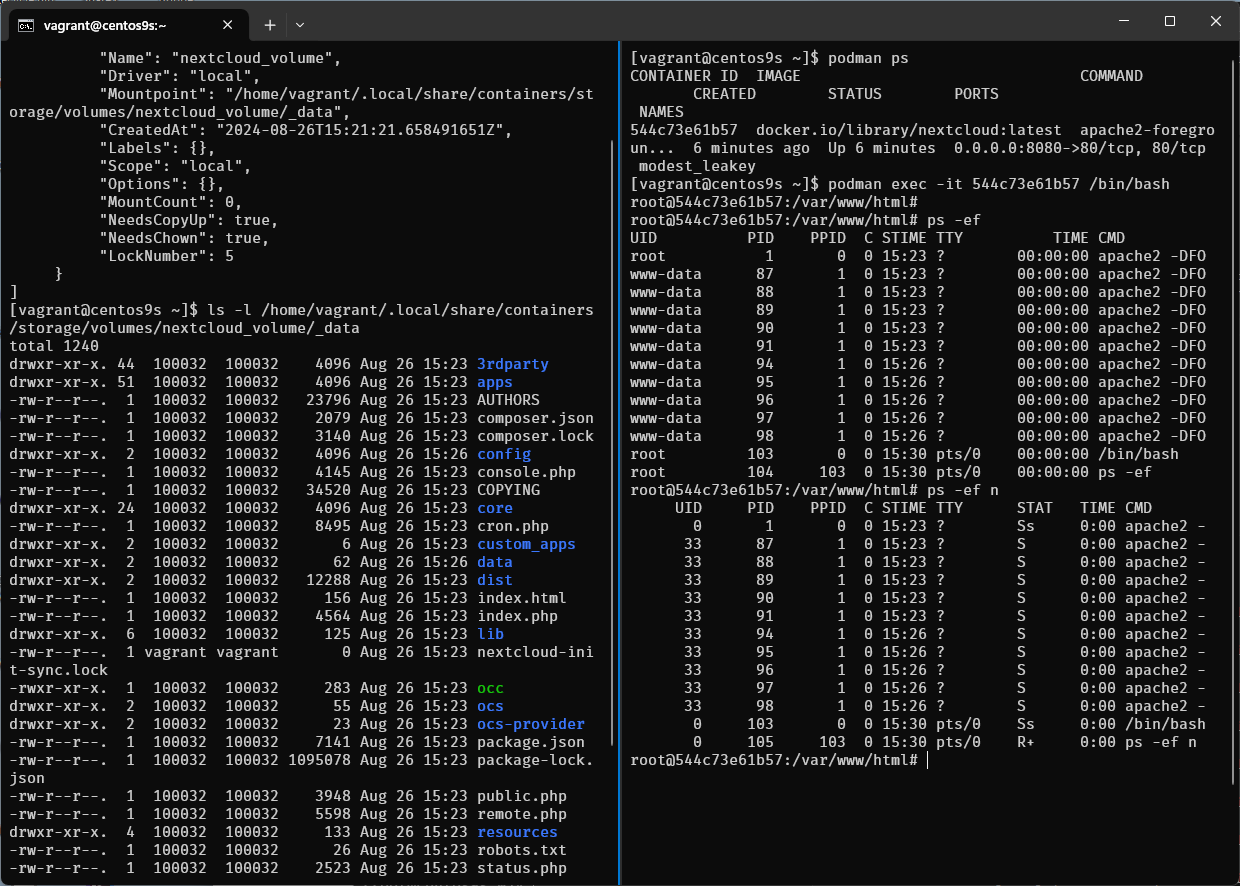The image size is (1240, 886).
Task: Click the custom_apps directory entry
Action: tap(526, 544)
